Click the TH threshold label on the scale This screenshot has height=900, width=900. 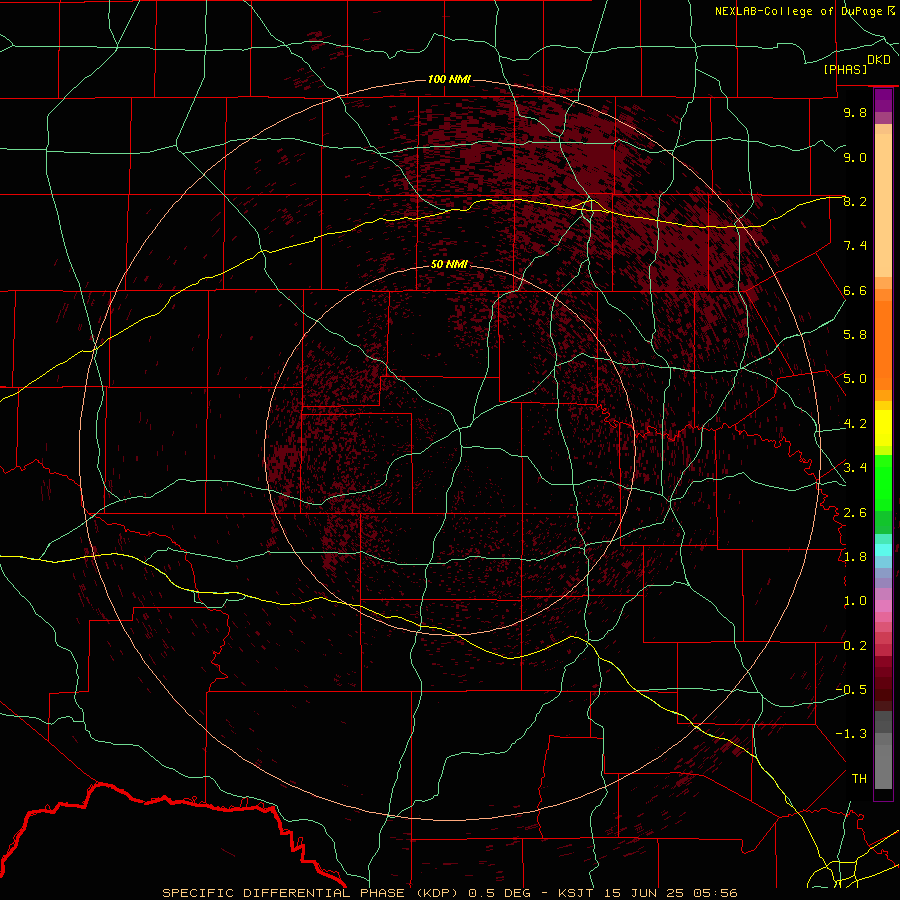coord(859,779)
